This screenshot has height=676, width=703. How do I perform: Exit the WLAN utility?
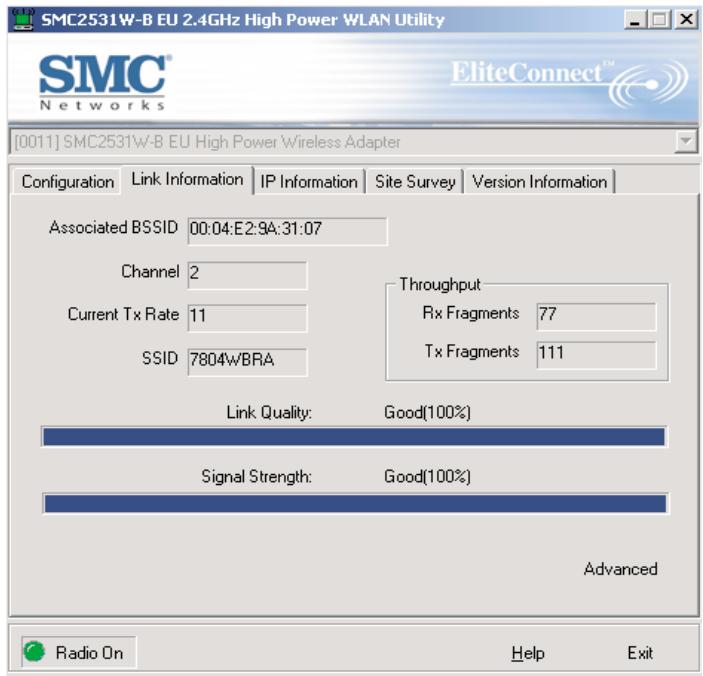click(640, 653)
